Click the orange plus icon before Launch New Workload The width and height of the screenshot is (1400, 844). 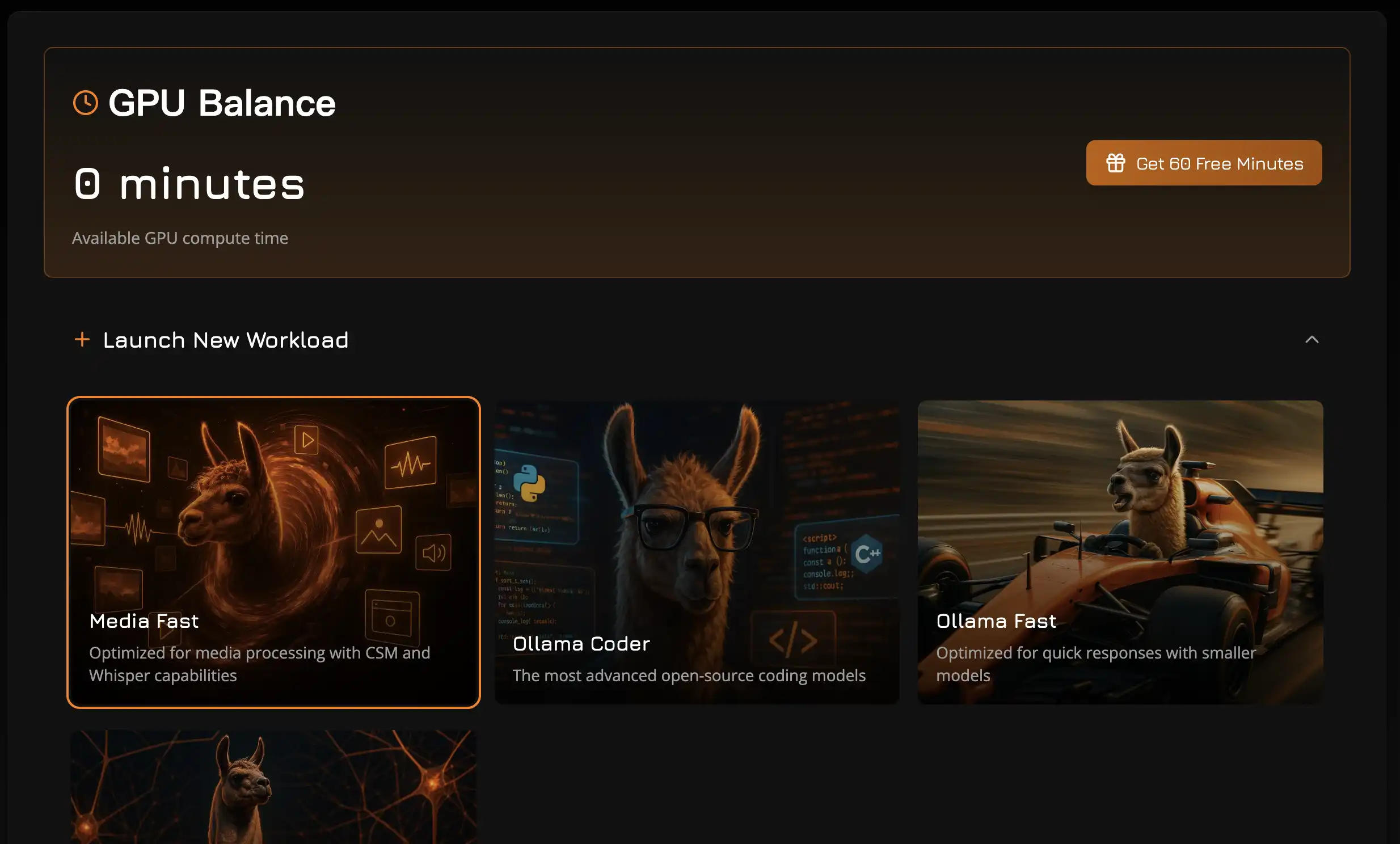tap(82, 340)
